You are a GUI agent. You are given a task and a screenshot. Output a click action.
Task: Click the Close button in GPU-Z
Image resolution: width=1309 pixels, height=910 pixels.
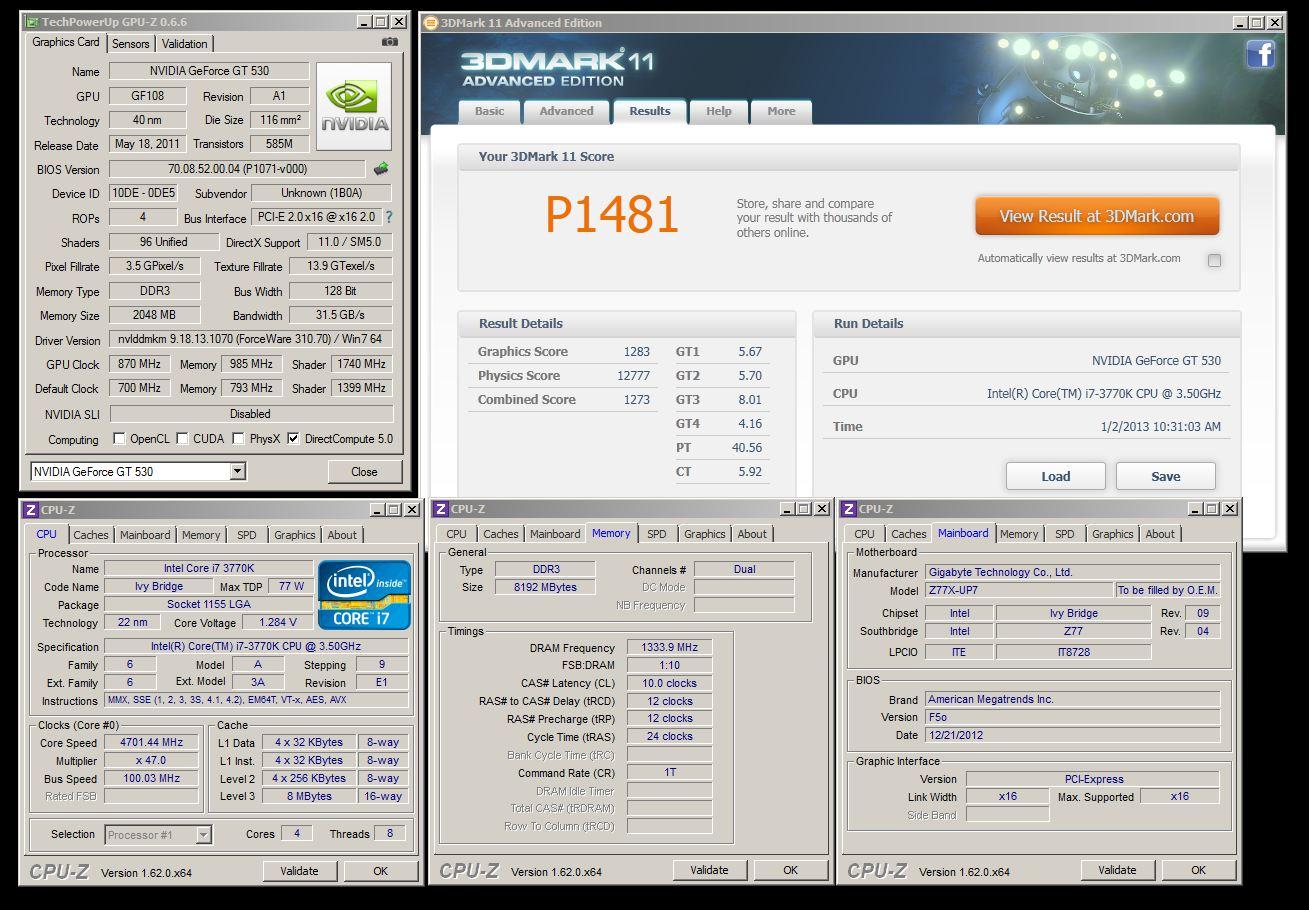364,472
